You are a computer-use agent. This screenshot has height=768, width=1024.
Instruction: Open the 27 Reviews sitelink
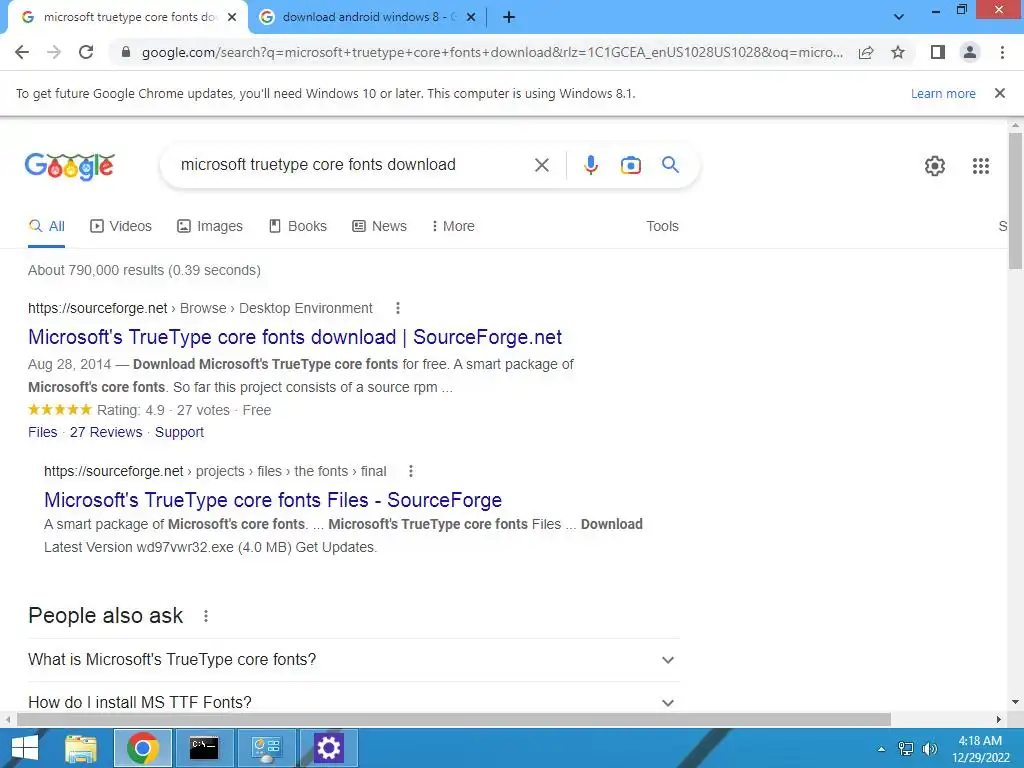click(106, 432)
